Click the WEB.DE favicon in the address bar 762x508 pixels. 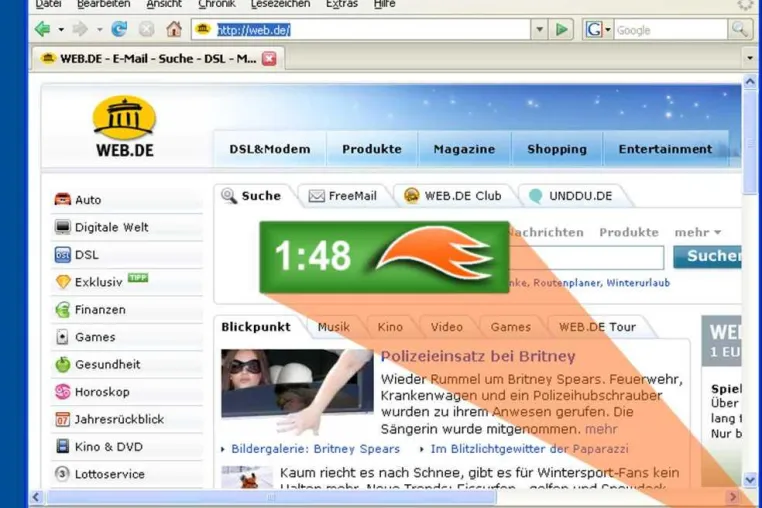203,30
